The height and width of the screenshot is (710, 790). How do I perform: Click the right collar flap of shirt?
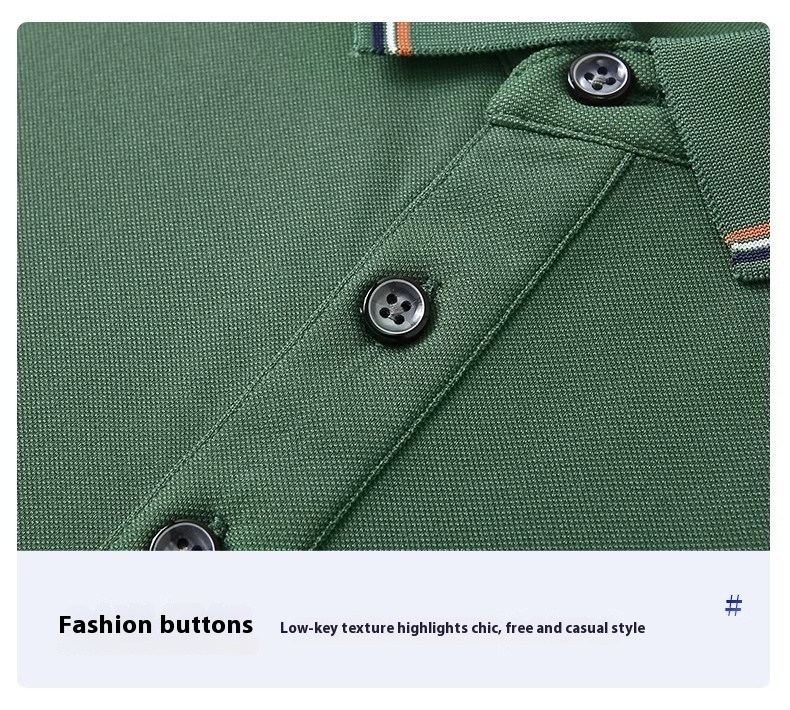point(715,151)
